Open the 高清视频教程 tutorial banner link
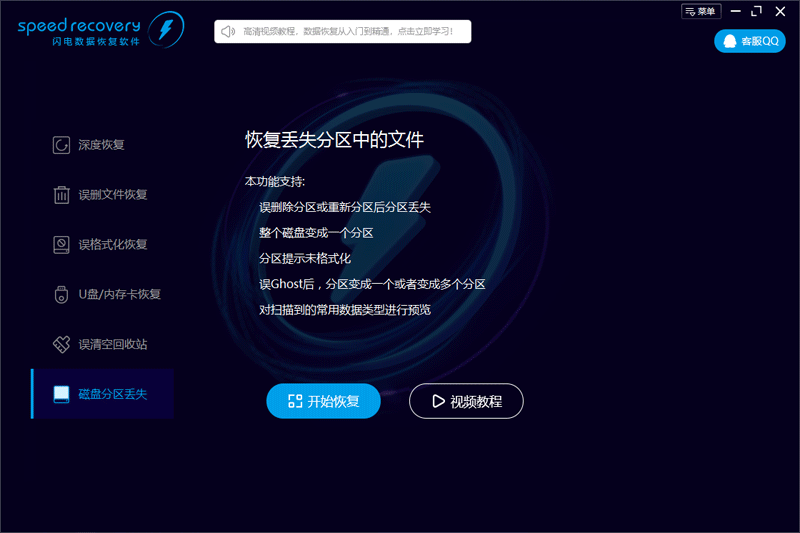Screen dimensions: 800x533 click(x=347, y=31)
